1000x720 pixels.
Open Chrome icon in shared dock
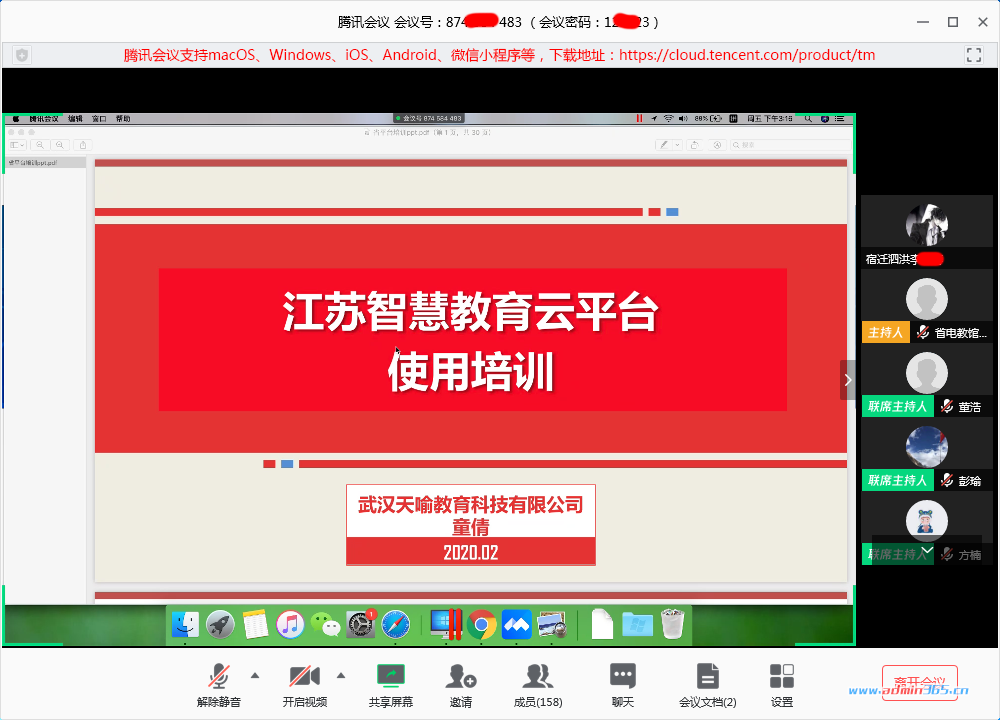pos(482,625)
